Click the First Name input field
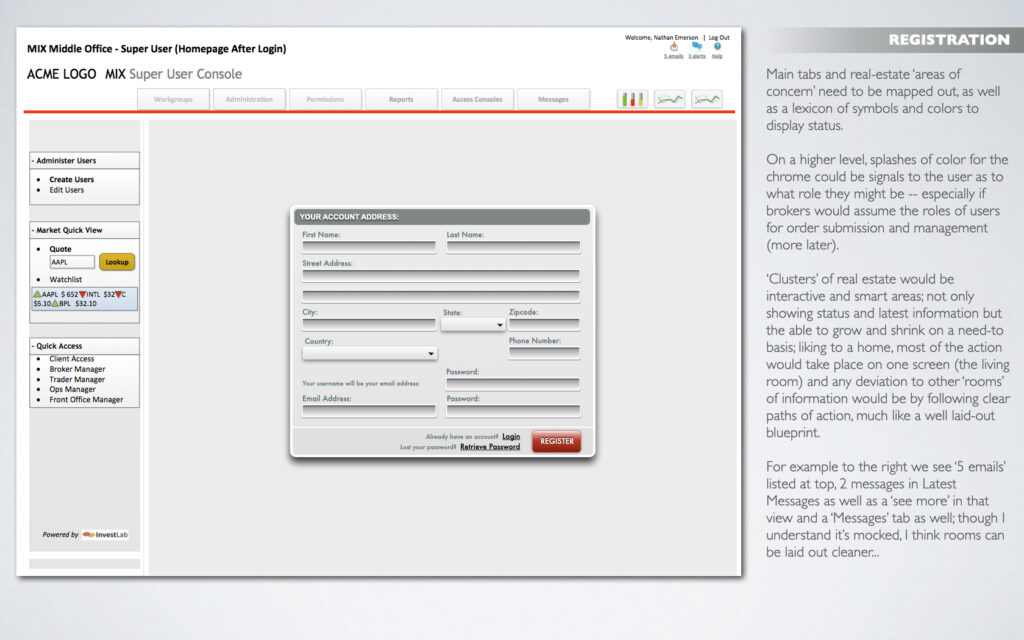 [369, 247]
